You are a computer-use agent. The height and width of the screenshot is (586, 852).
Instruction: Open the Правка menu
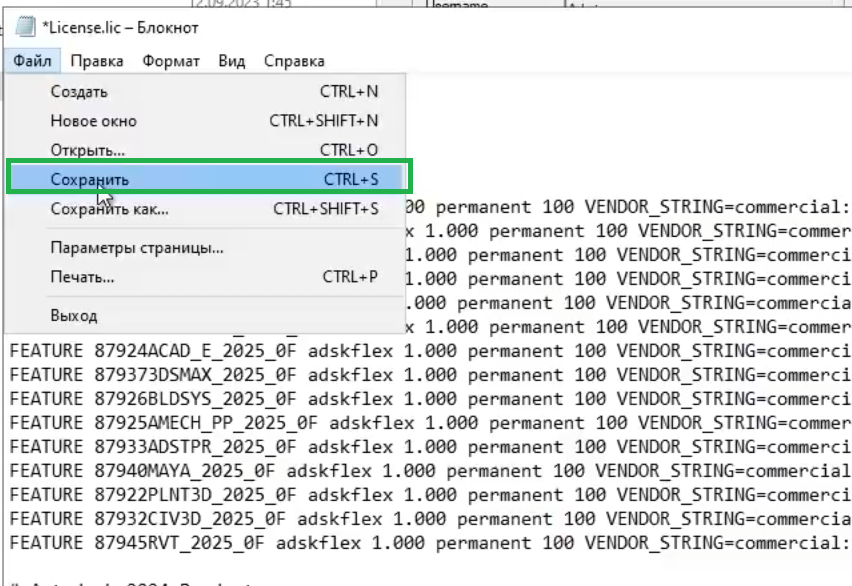pos(97,61)
